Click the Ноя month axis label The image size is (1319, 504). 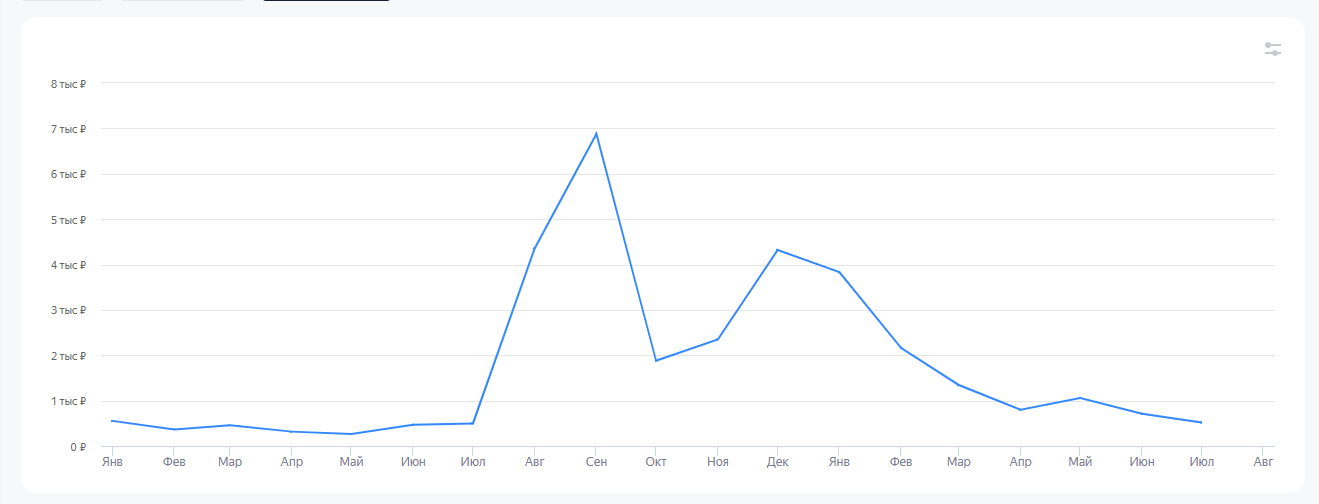717,462
